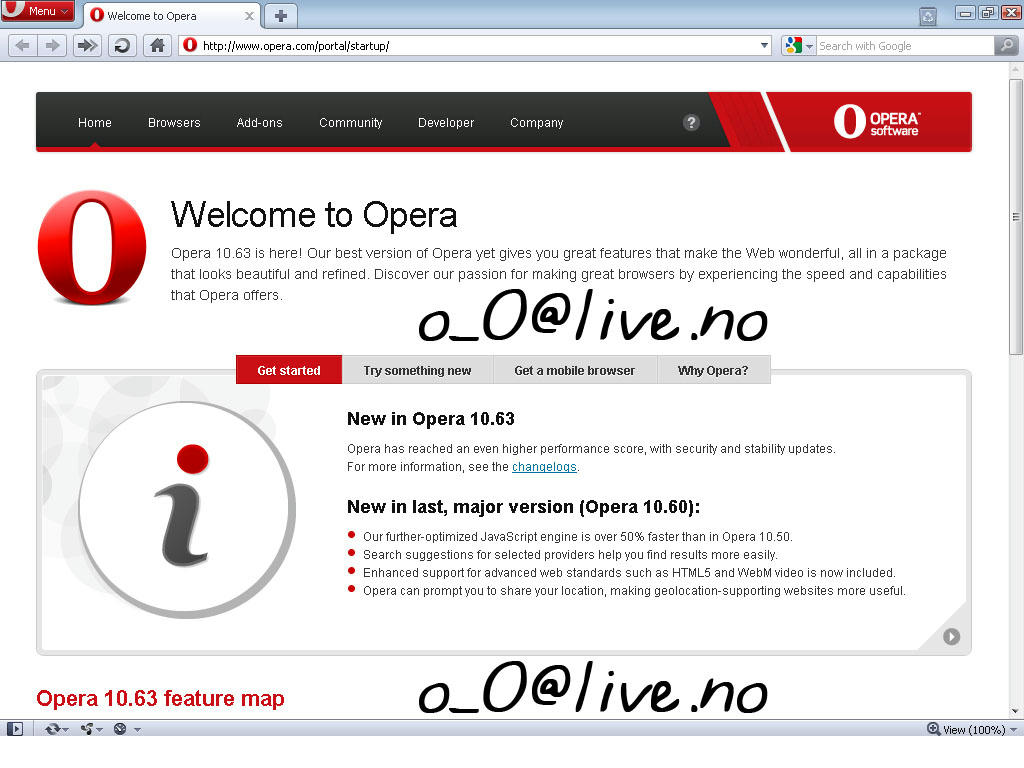Viewport: 1024px width, 768px height.
Task: Open the Google search engine selector
Action: 799,46
